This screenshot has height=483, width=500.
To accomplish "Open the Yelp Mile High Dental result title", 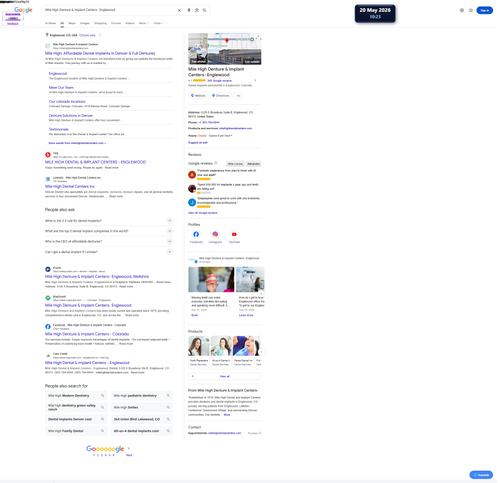I will [95, 162].
